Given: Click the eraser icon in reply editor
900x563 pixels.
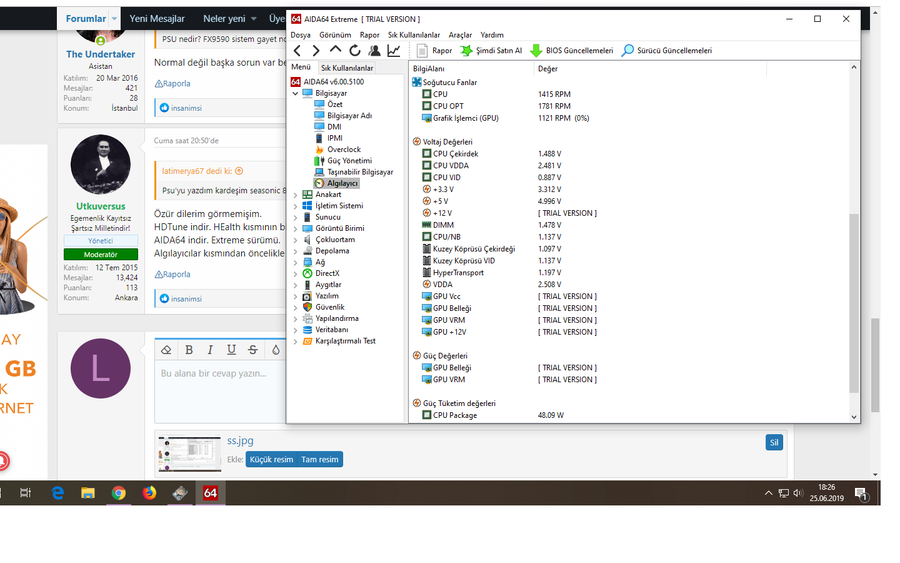Looking at the screenshot, I should (166, 350).
